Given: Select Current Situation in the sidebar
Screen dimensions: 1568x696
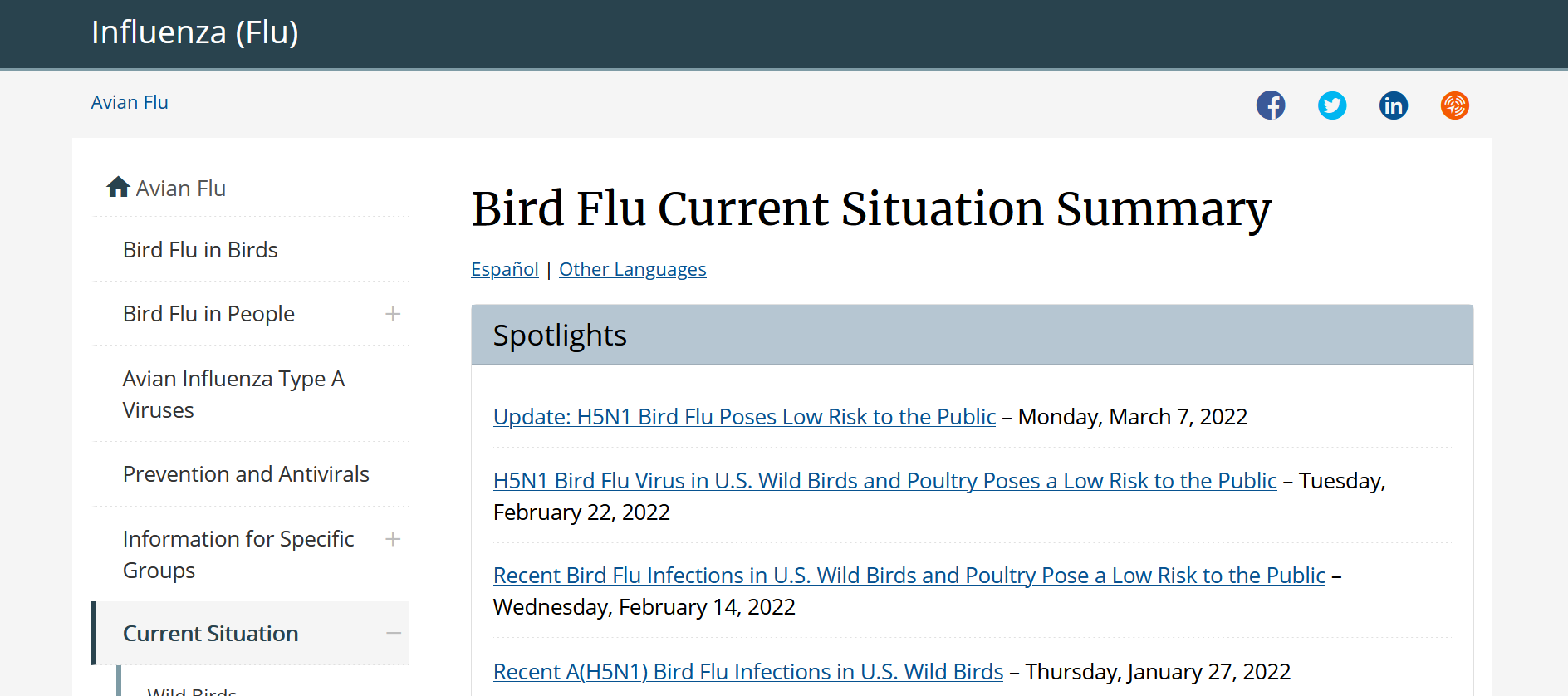Looking at the screenshot, I should click(210, 634).
